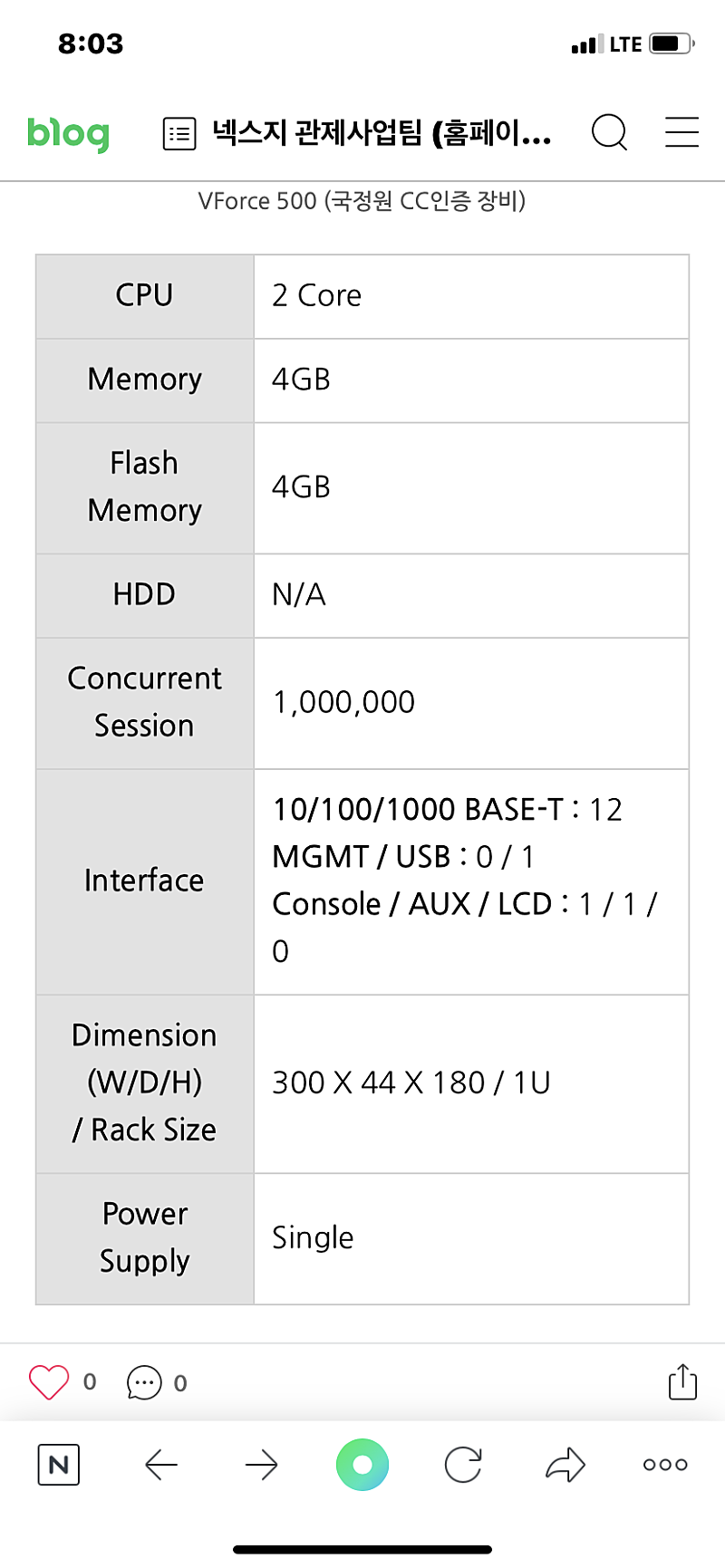Tap the Interface table cell
725x1568 pixels.
tap(144, 880)
